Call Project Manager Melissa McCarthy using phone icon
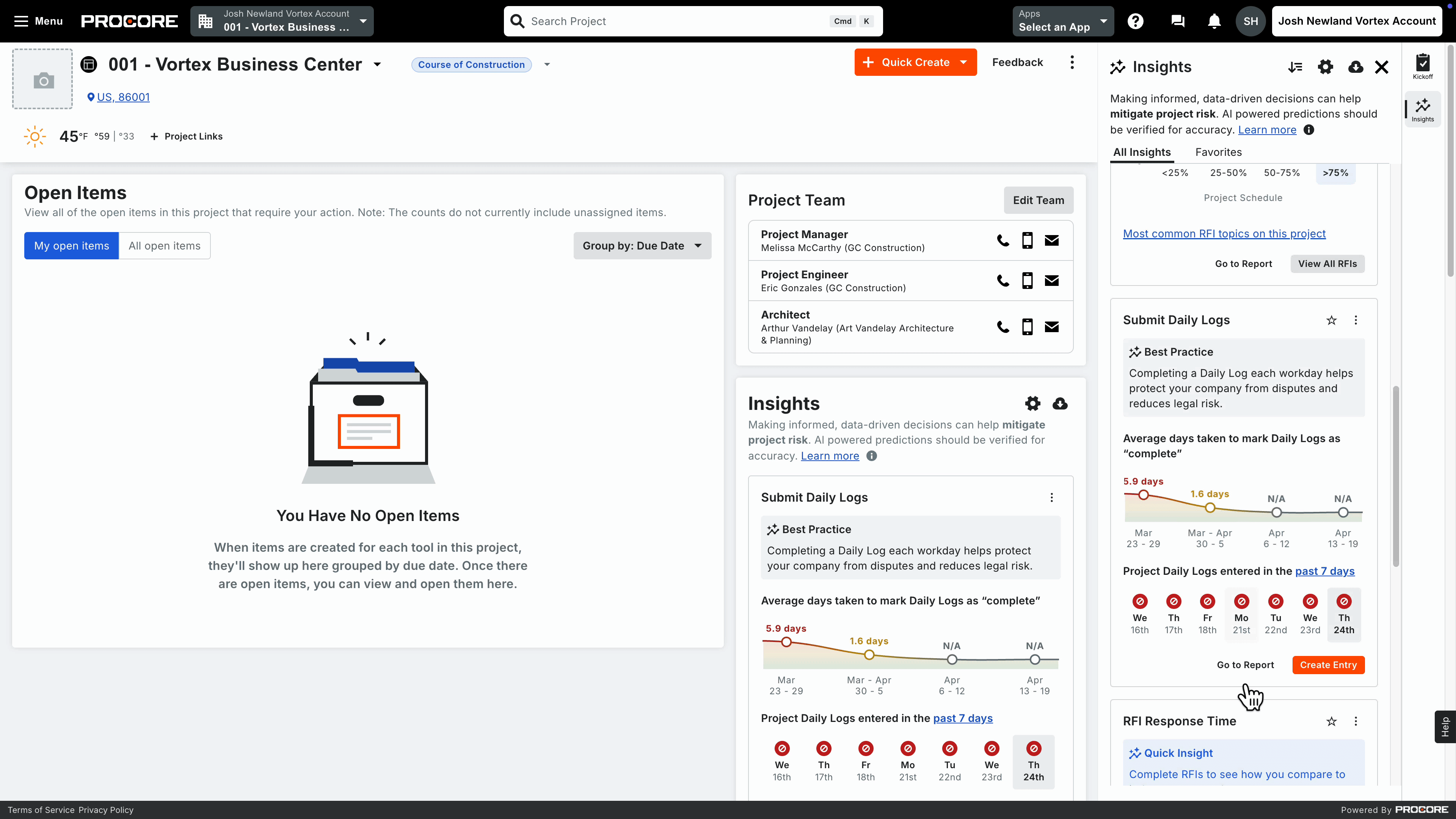 pos(1003,240)
